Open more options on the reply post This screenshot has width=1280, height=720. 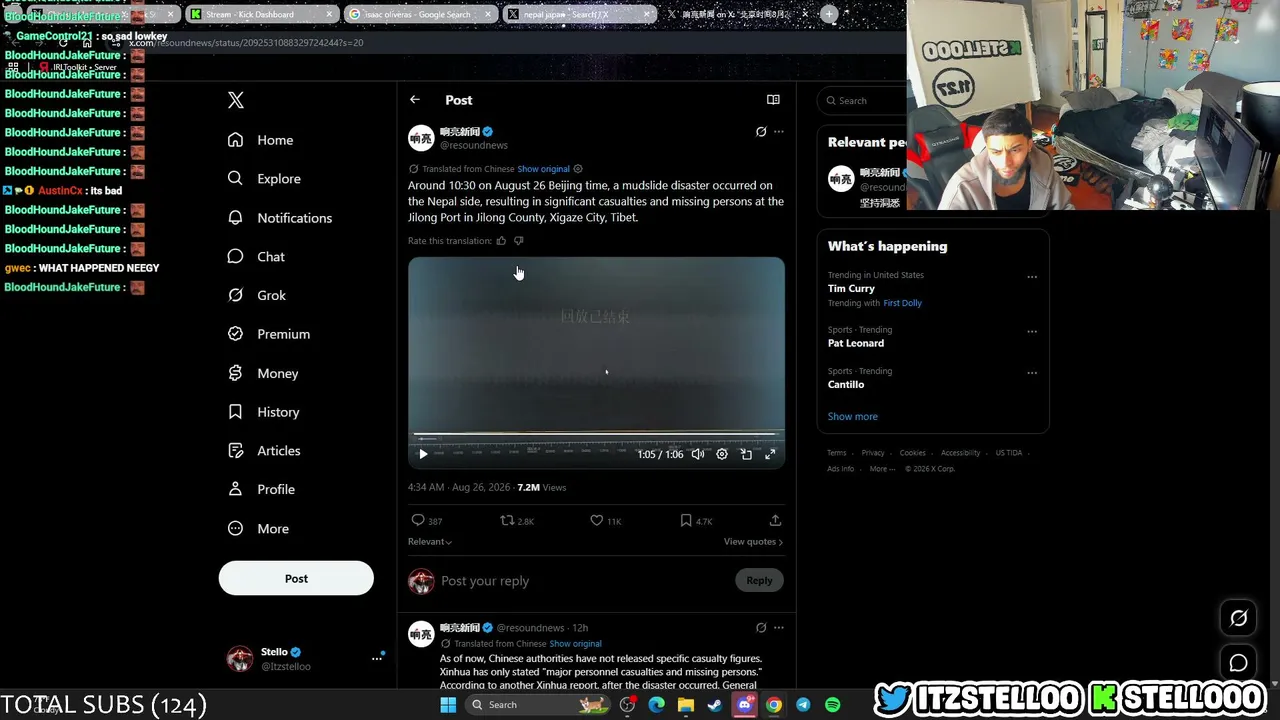pyautogui.click(x=779, y=628)
